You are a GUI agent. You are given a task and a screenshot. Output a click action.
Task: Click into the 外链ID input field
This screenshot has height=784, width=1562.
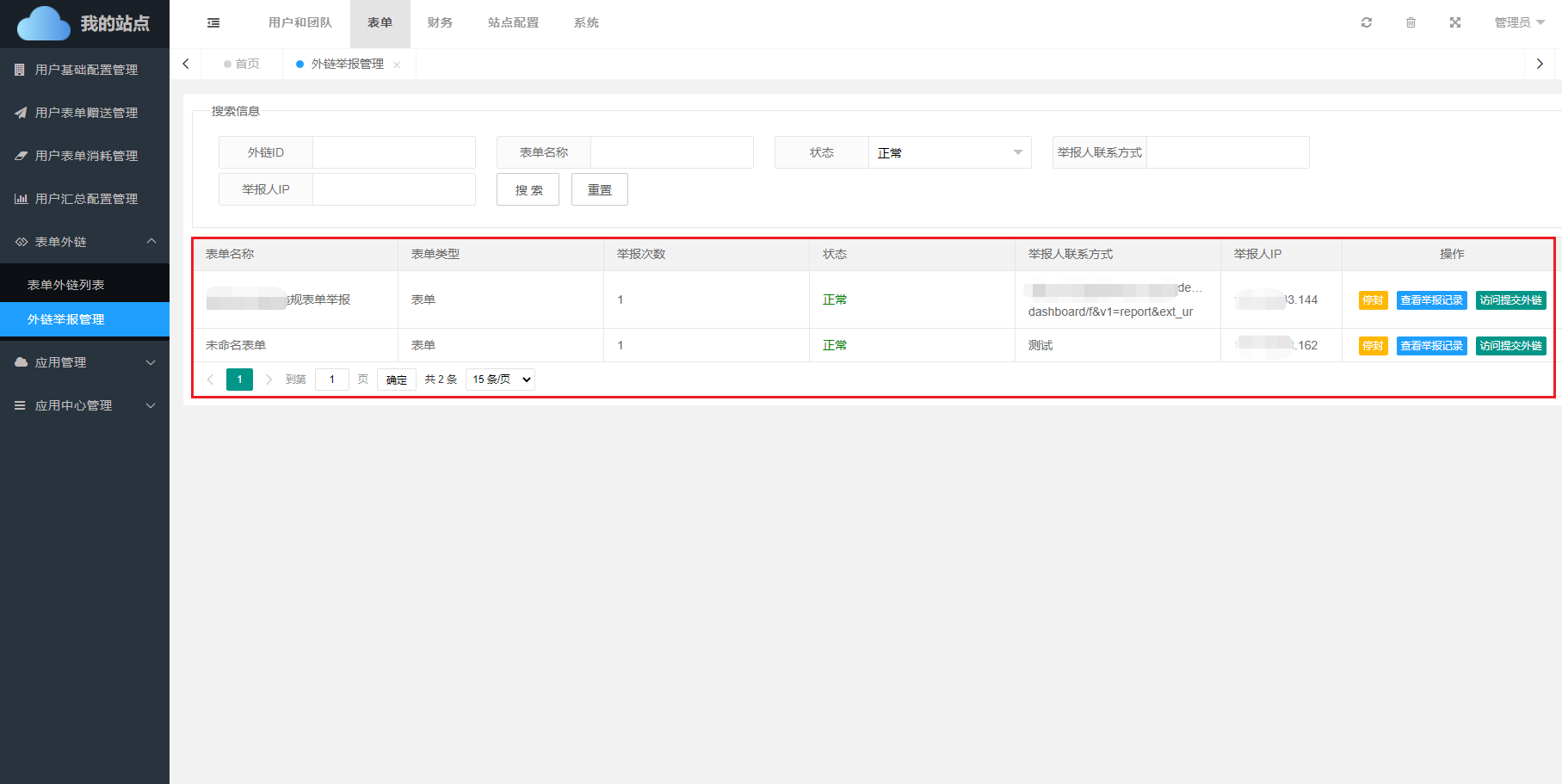click(393, 152)
